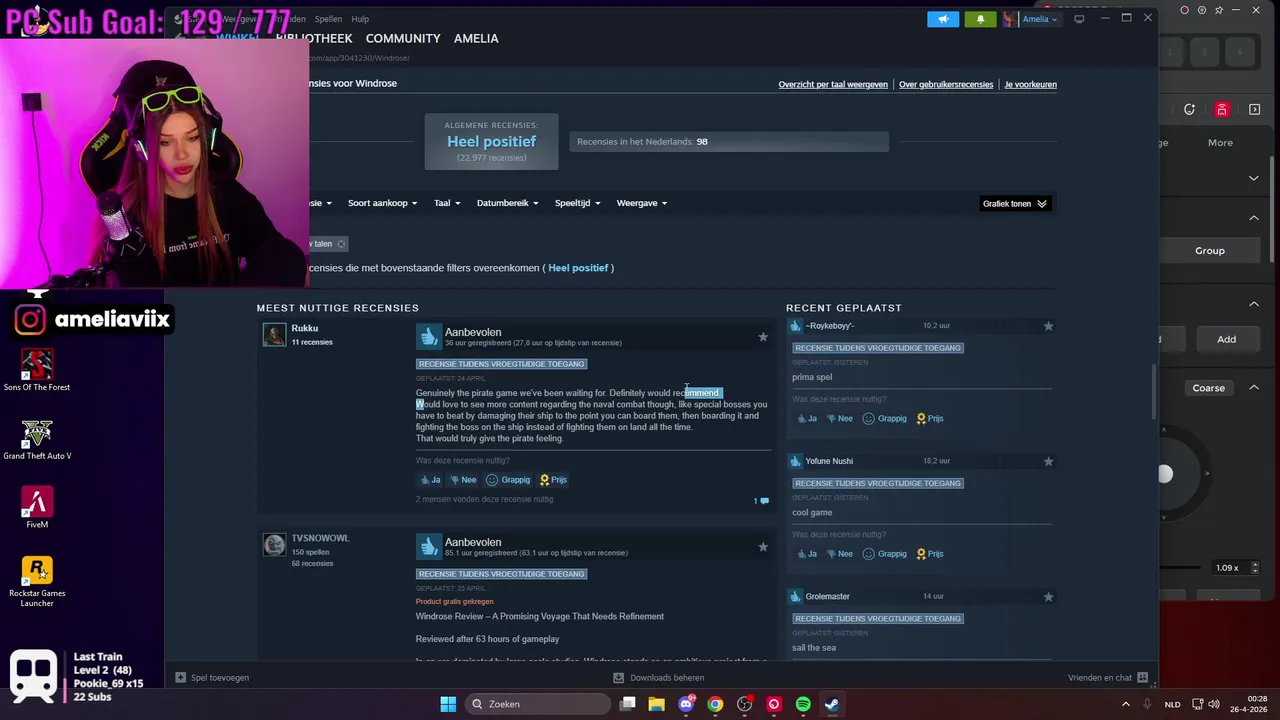Screen dimensions: 1280x720
Task: Open Datumbereik filter dropdown
Action: click(x=508, y=203)
